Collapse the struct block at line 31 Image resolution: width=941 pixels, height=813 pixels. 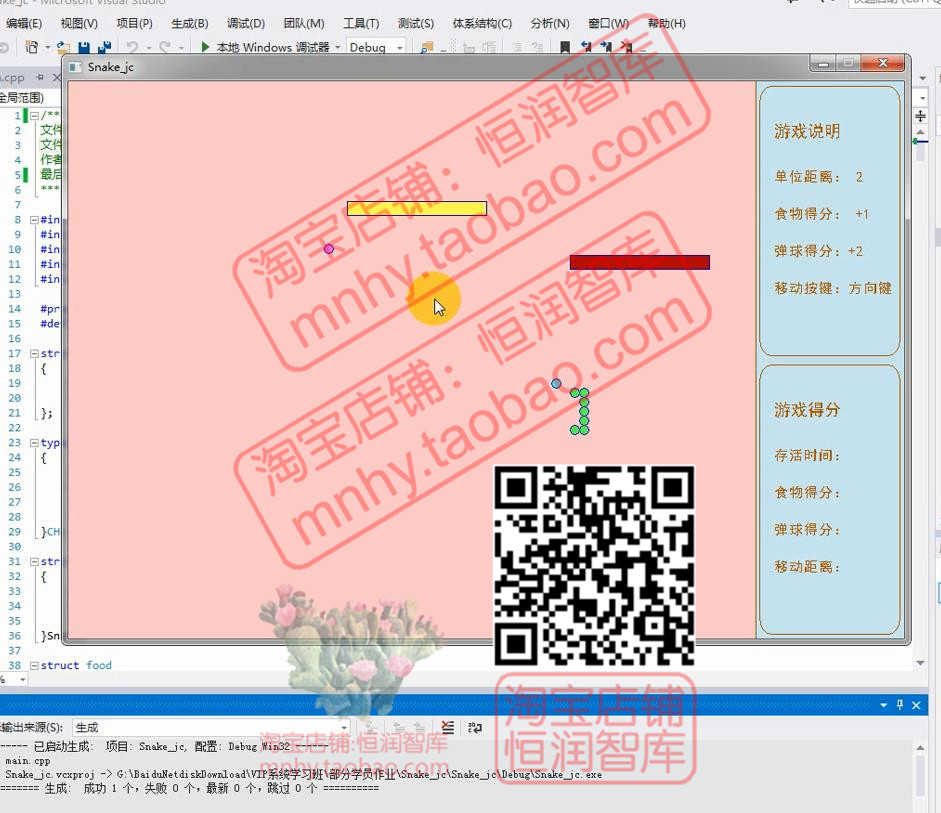click(x=35, y=562)
